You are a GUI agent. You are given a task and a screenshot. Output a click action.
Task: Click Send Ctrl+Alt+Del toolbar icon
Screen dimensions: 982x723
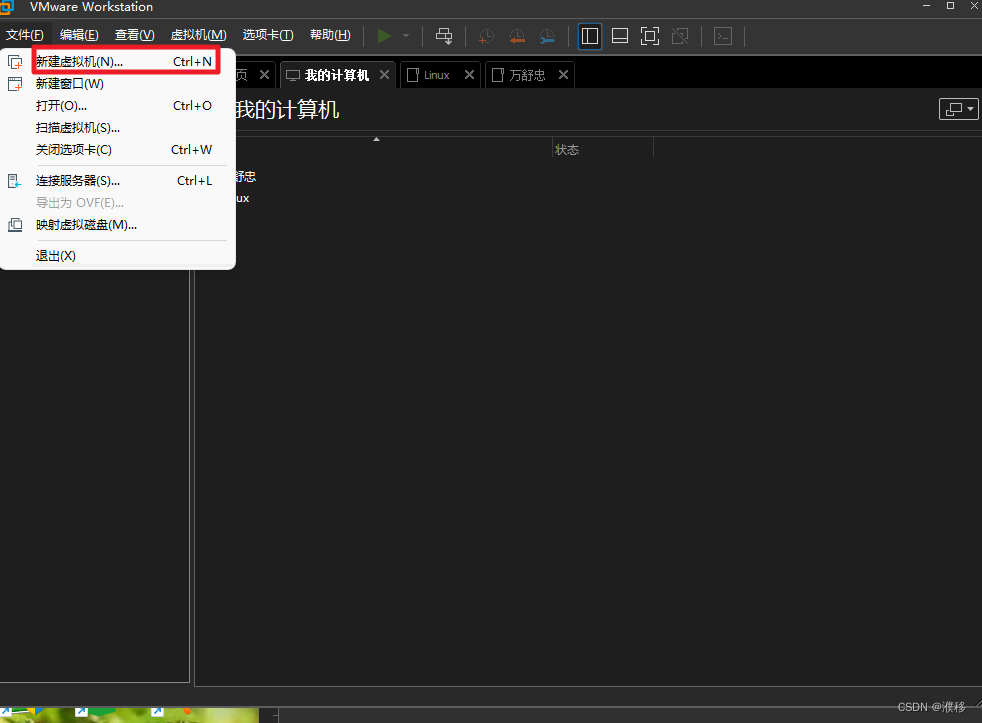click(x=444, y=36)
